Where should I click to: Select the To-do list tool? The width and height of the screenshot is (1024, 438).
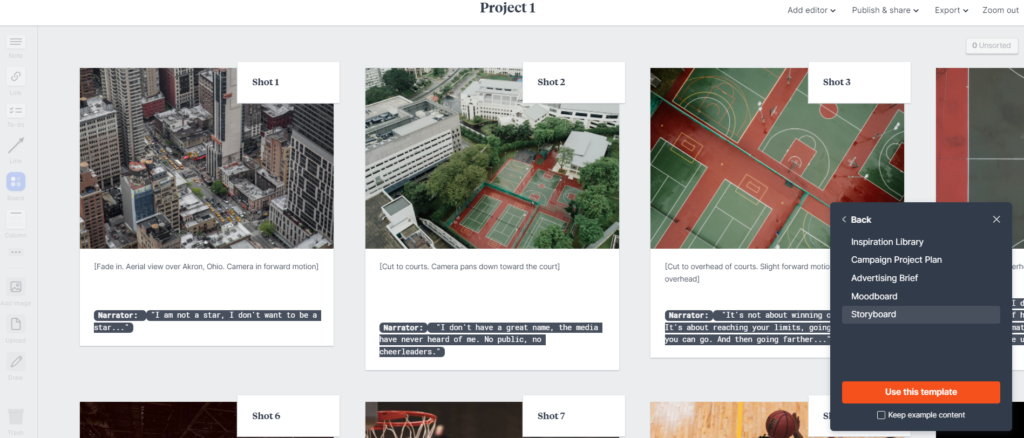[16, 112]
